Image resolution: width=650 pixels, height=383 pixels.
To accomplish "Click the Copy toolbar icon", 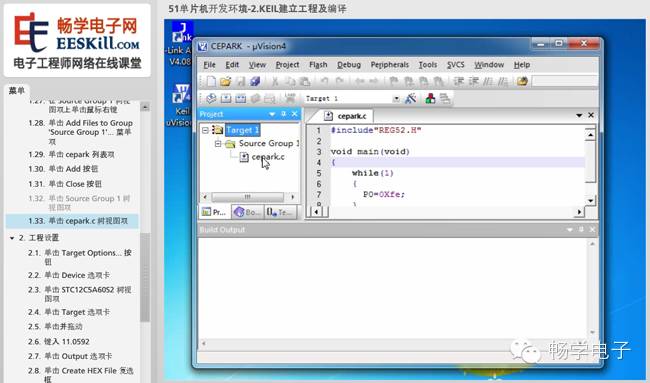I will click(x=290, y=81).
